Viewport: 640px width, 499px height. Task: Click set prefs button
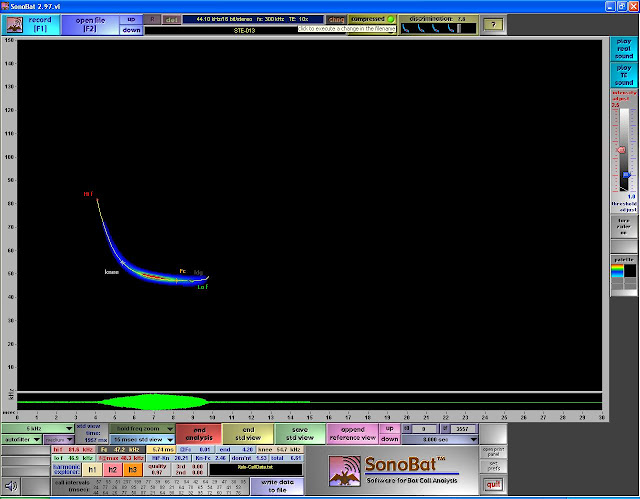click(493, 466)
